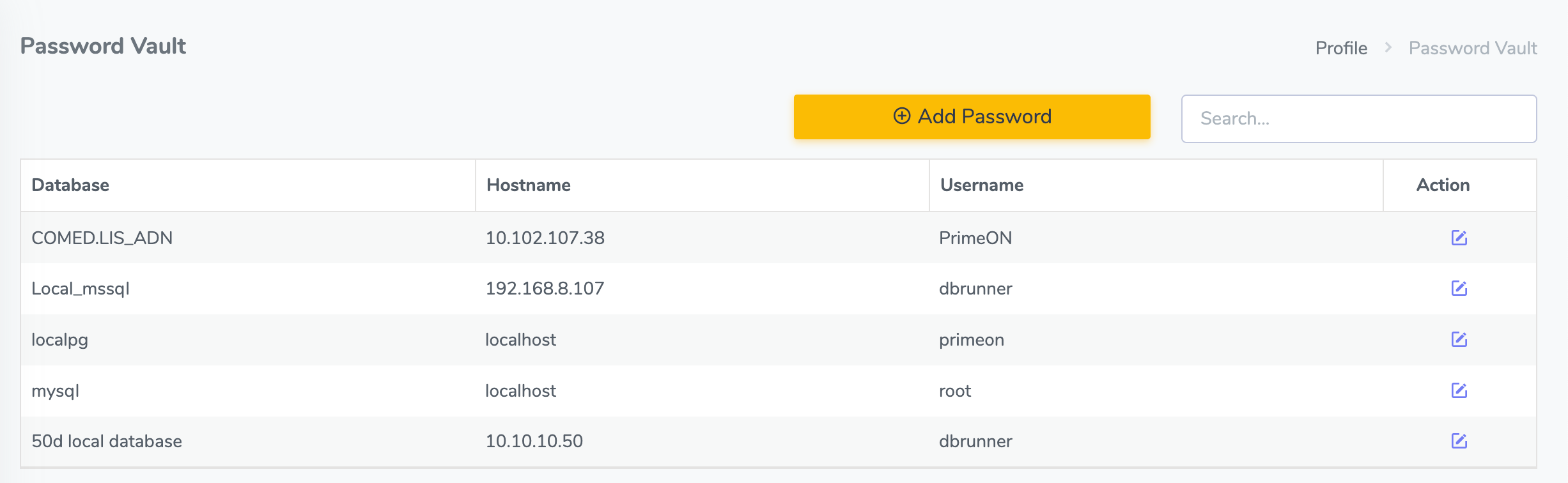This screenshot has height=483, width=1568.
Task: Click the Action column header
Action: click(x=1443, y=185)
